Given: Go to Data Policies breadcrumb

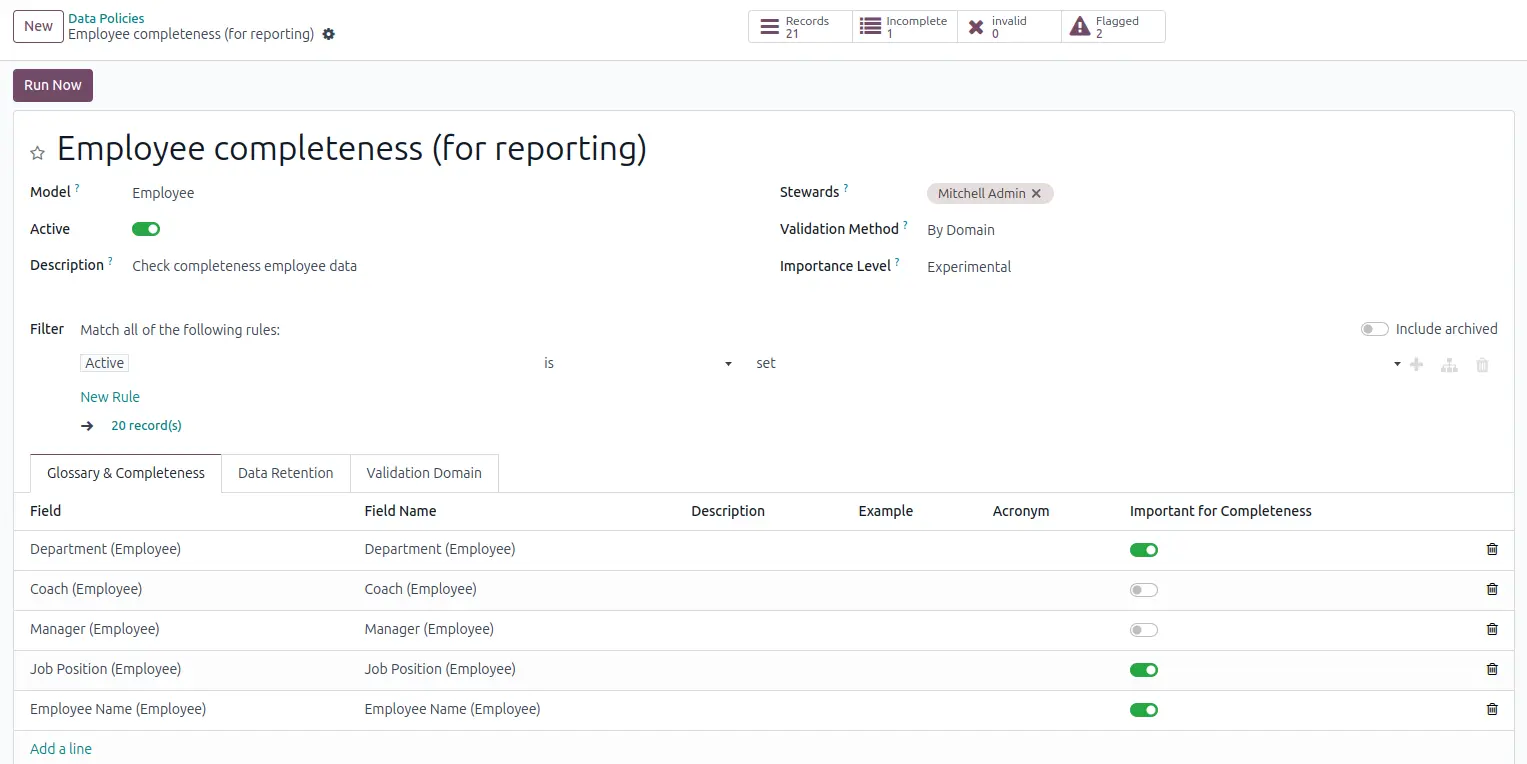Looking at the screenshot, I should [x=106, y=18].
